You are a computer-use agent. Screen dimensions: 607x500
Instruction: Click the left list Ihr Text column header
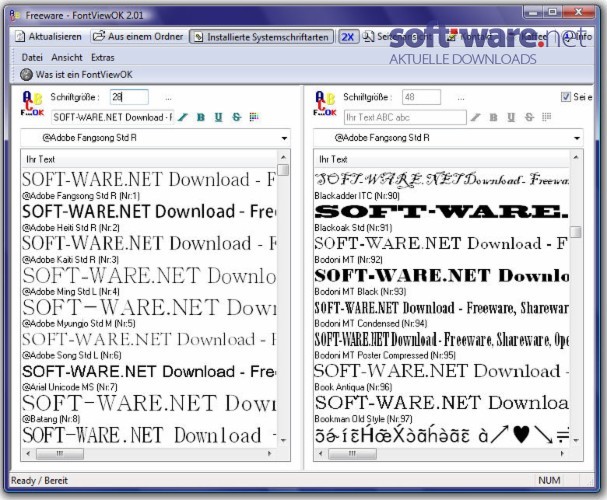[x=149, y=159]
